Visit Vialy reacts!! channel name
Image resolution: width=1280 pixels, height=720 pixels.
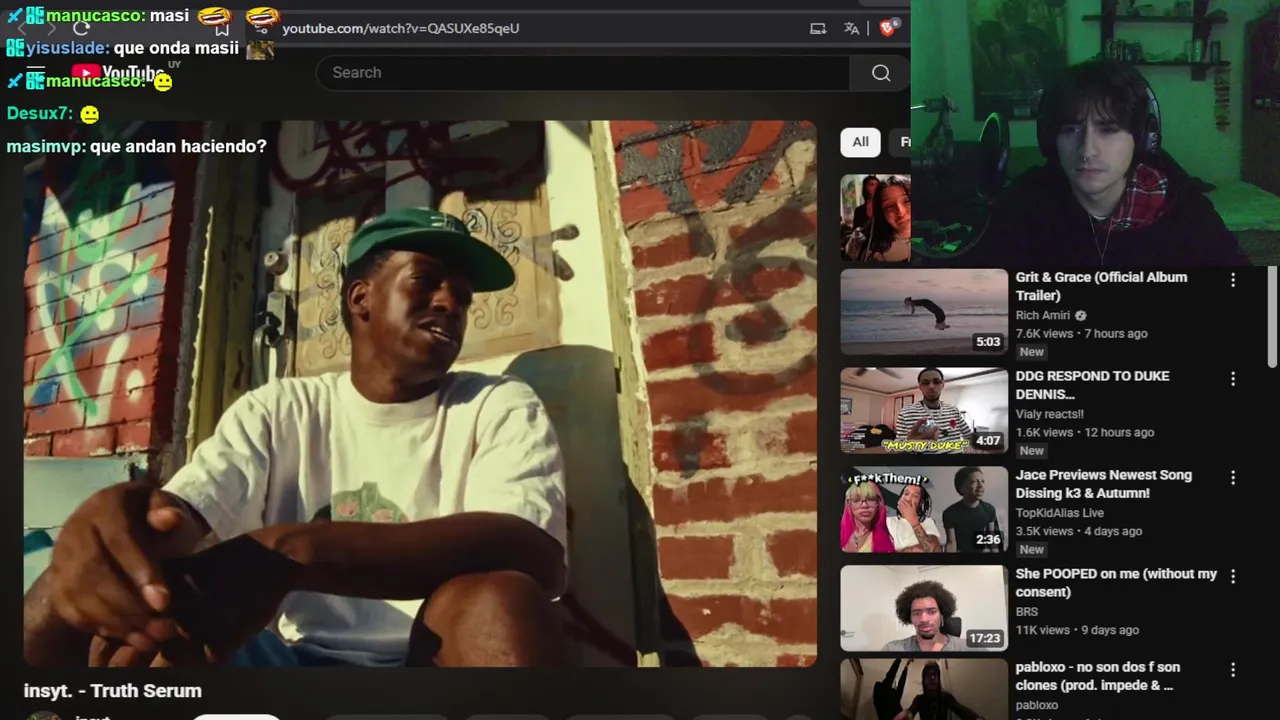tap(1050, 414)
